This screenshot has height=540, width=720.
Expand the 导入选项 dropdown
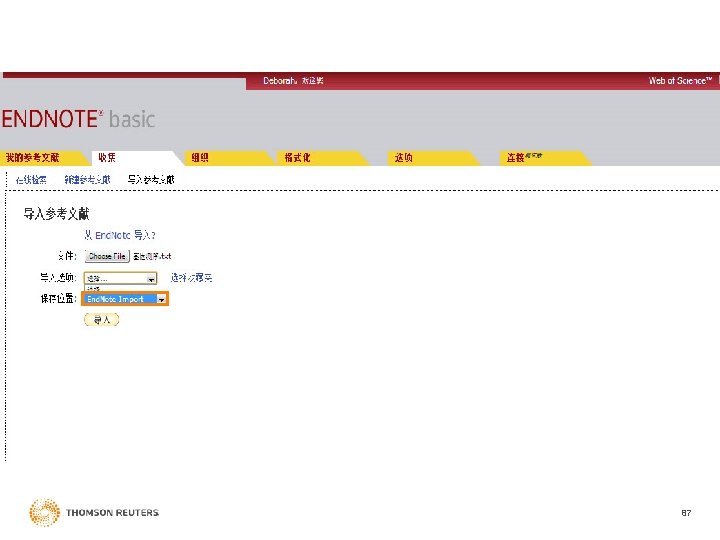[x=120, y=278]
